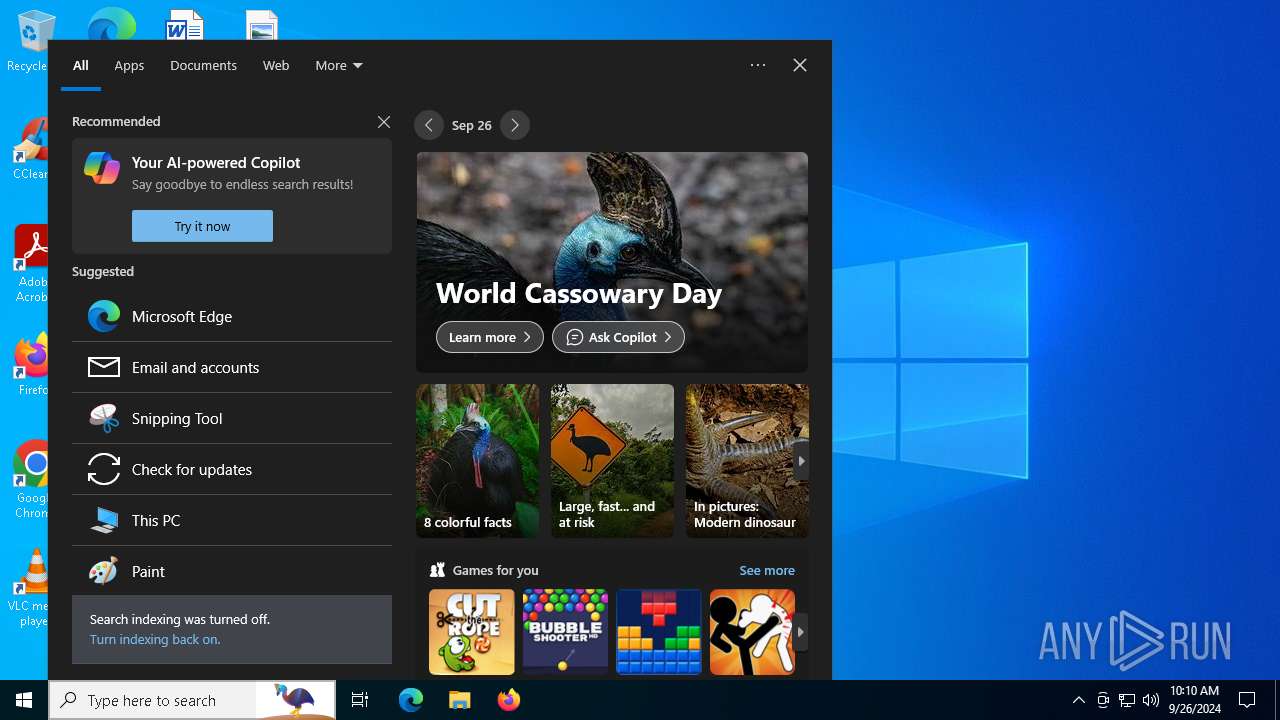Click the Copilot logo in Recommended card

(x=102, y=168)
